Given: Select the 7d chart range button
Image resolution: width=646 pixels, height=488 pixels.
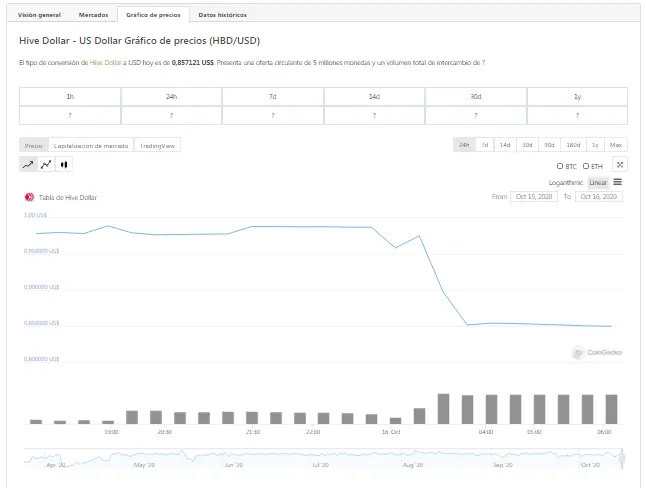Looking at the screenshot, I should pyautogui.click(x=485, y=145).
